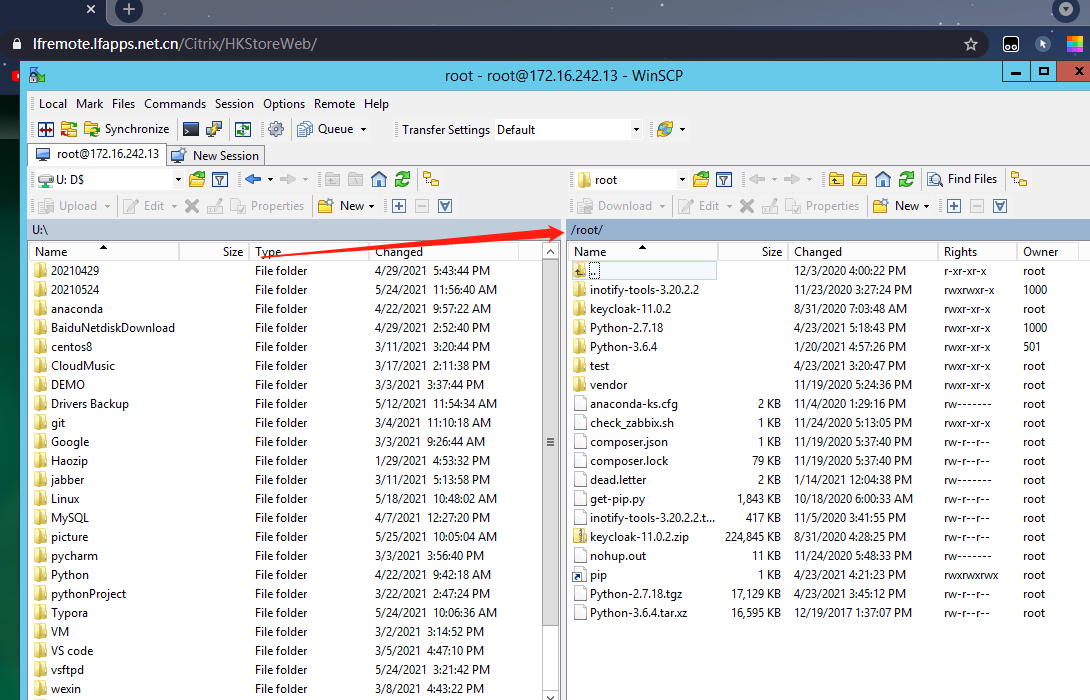Screen dimensions: 1090x700
Task: Click the local panel scrollbar up arrow
Action: (x=551, y=252)
